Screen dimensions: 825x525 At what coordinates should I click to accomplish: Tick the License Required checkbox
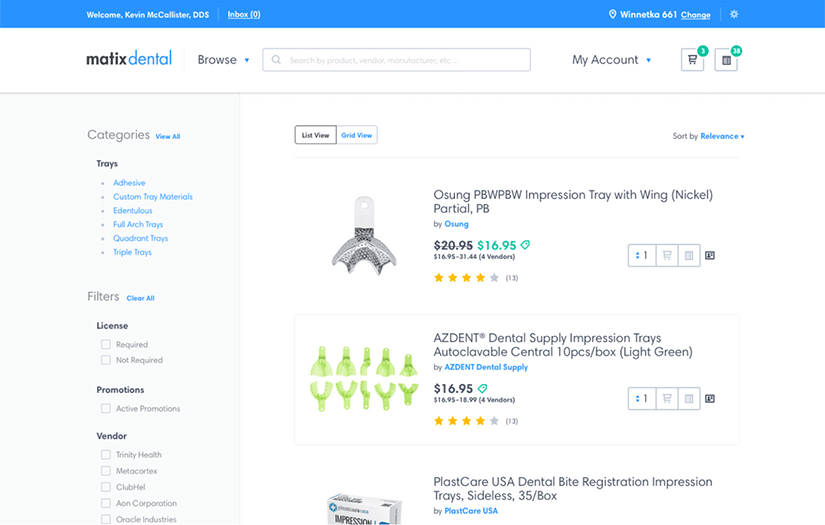coord(106,344)
